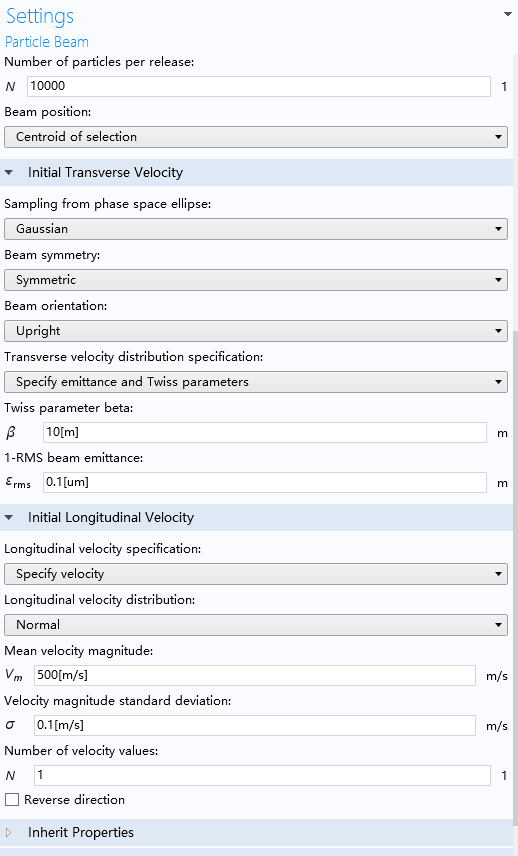The image size is (518, 856).
Task: Enable Reverse direction checkbox
Action: point(12,800)
